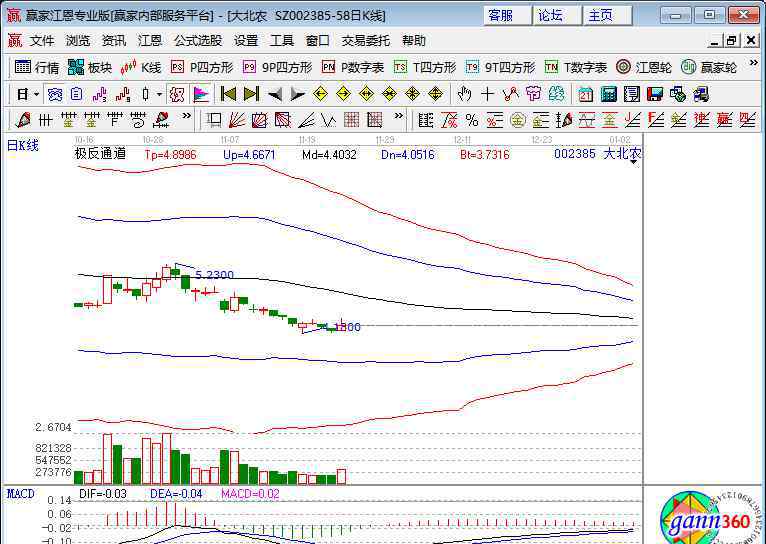Click the yellow diamond left-arrow icon

[x=320, y=94]
